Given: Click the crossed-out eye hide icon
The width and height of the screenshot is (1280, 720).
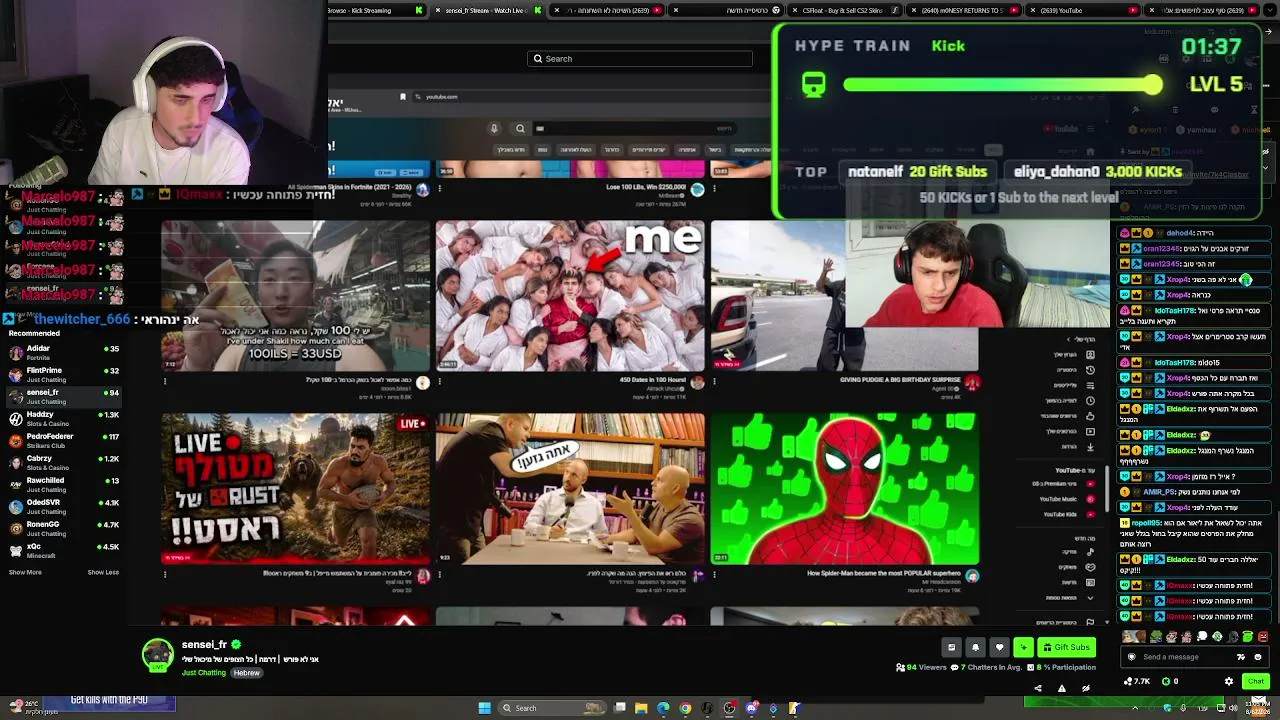Looking at the screenshot, I should coord(1085,688).
